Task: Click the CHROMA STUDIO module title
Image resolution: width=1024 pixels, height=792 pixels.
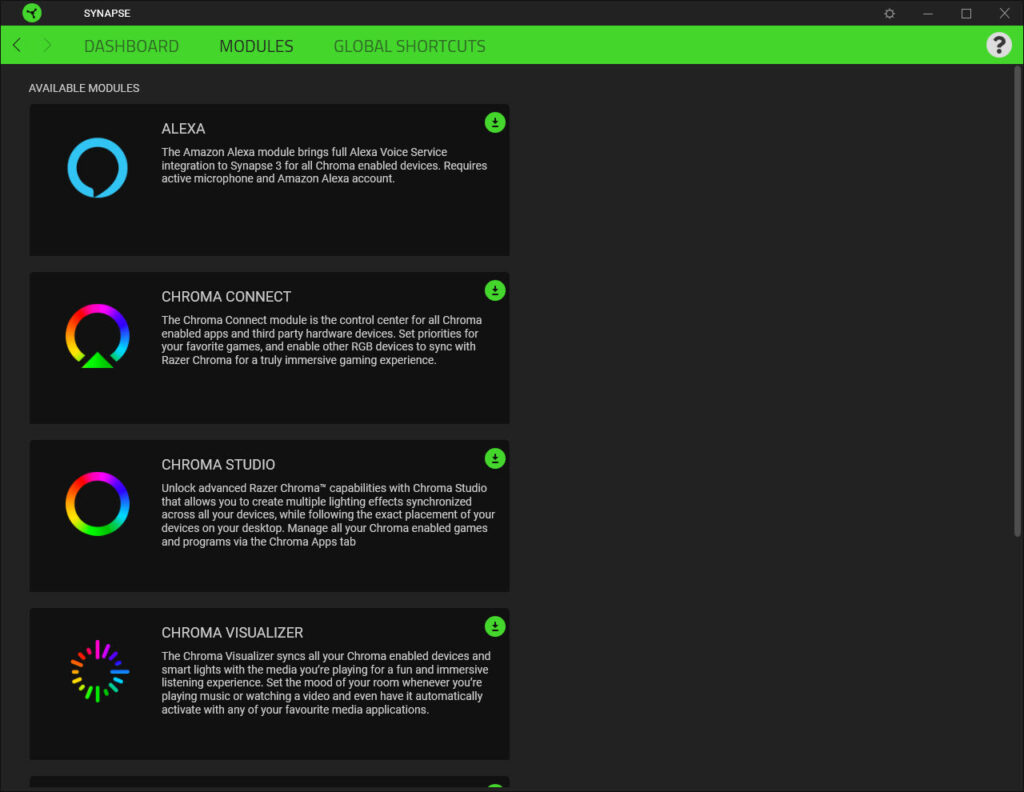Action: click(218, 465)
